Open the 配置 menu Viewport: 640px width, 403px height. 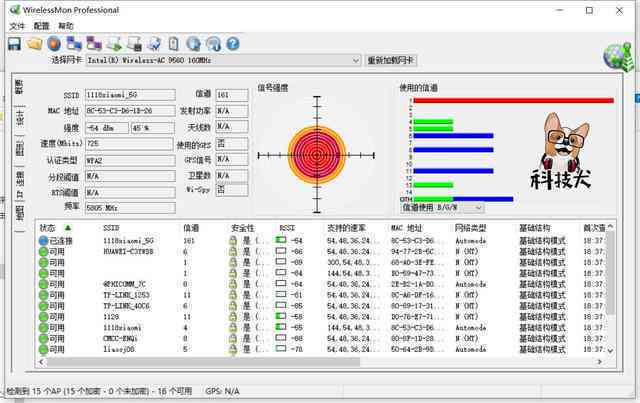(41, 26)
